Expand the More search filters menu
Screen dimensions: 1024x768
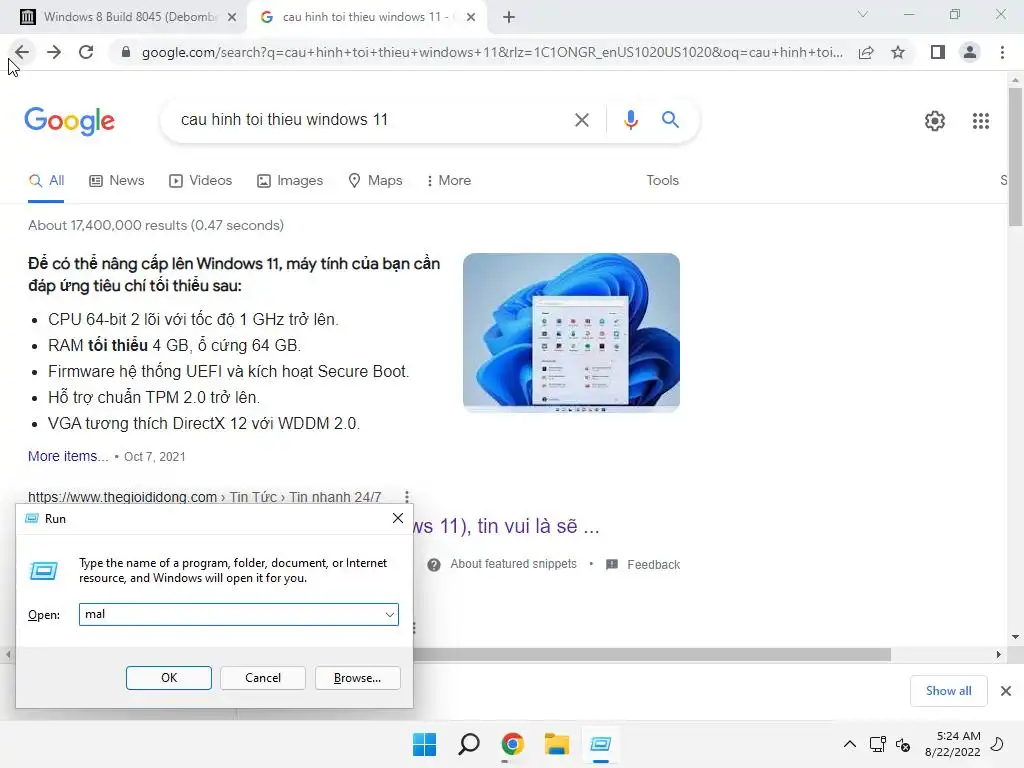449,180
